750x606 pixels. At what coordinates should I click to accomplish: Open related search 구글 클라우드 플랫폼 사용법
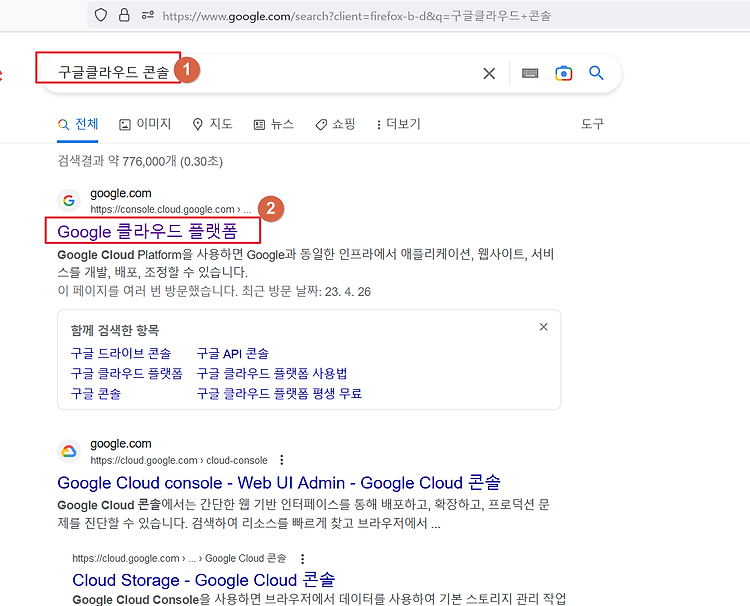coord(272,374)
